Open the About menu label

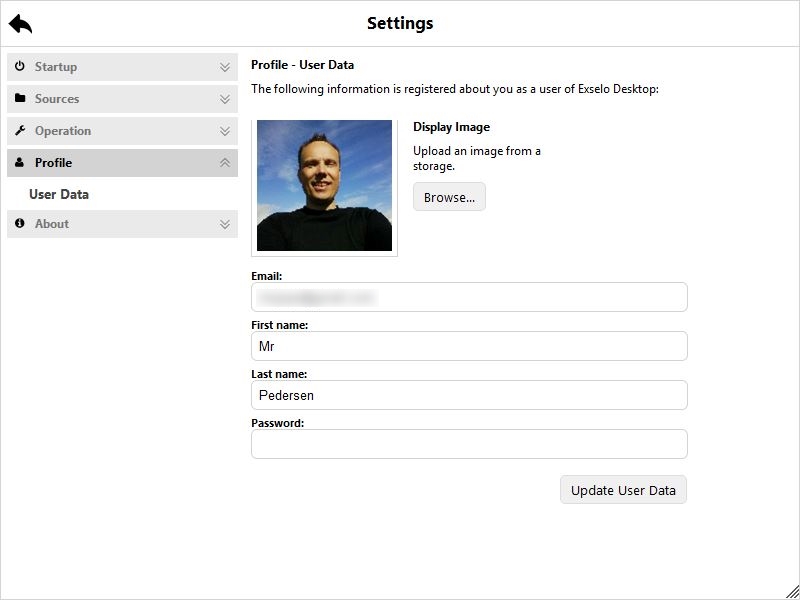click(52, 224)
